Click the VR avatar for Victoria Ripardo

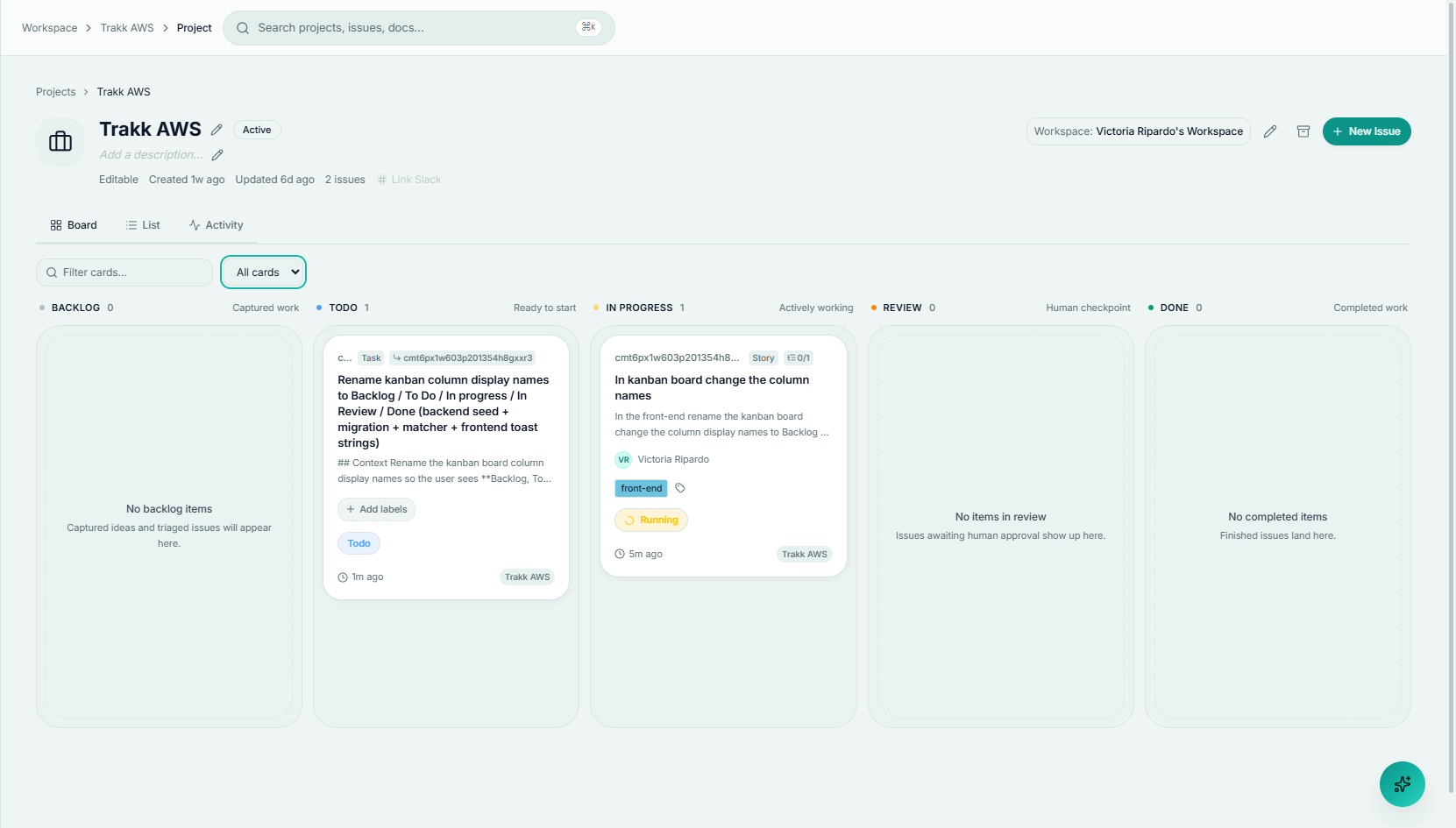(x=623, y=459)
